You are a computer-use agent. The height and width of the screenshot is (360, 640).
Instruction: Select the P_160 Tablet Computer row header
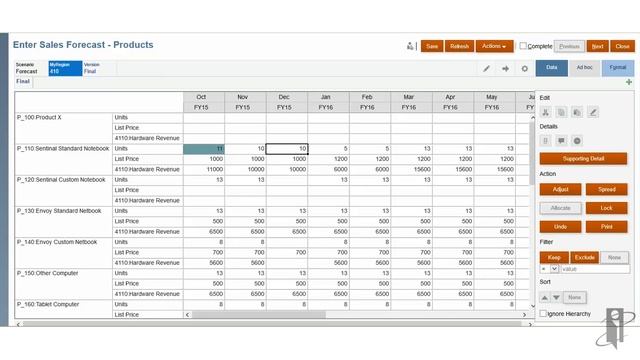[x=63, y=309]
